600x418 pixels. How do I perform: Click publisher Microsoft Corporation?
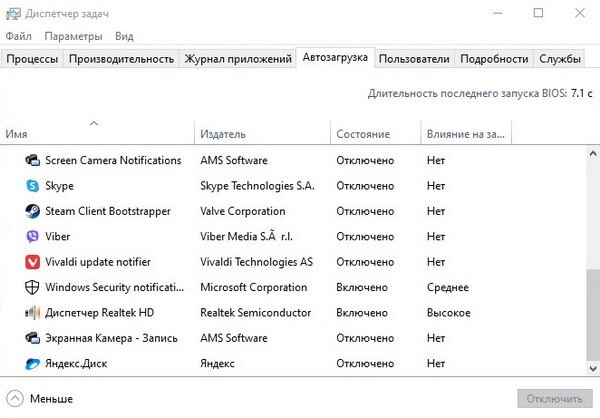[254, 287]
